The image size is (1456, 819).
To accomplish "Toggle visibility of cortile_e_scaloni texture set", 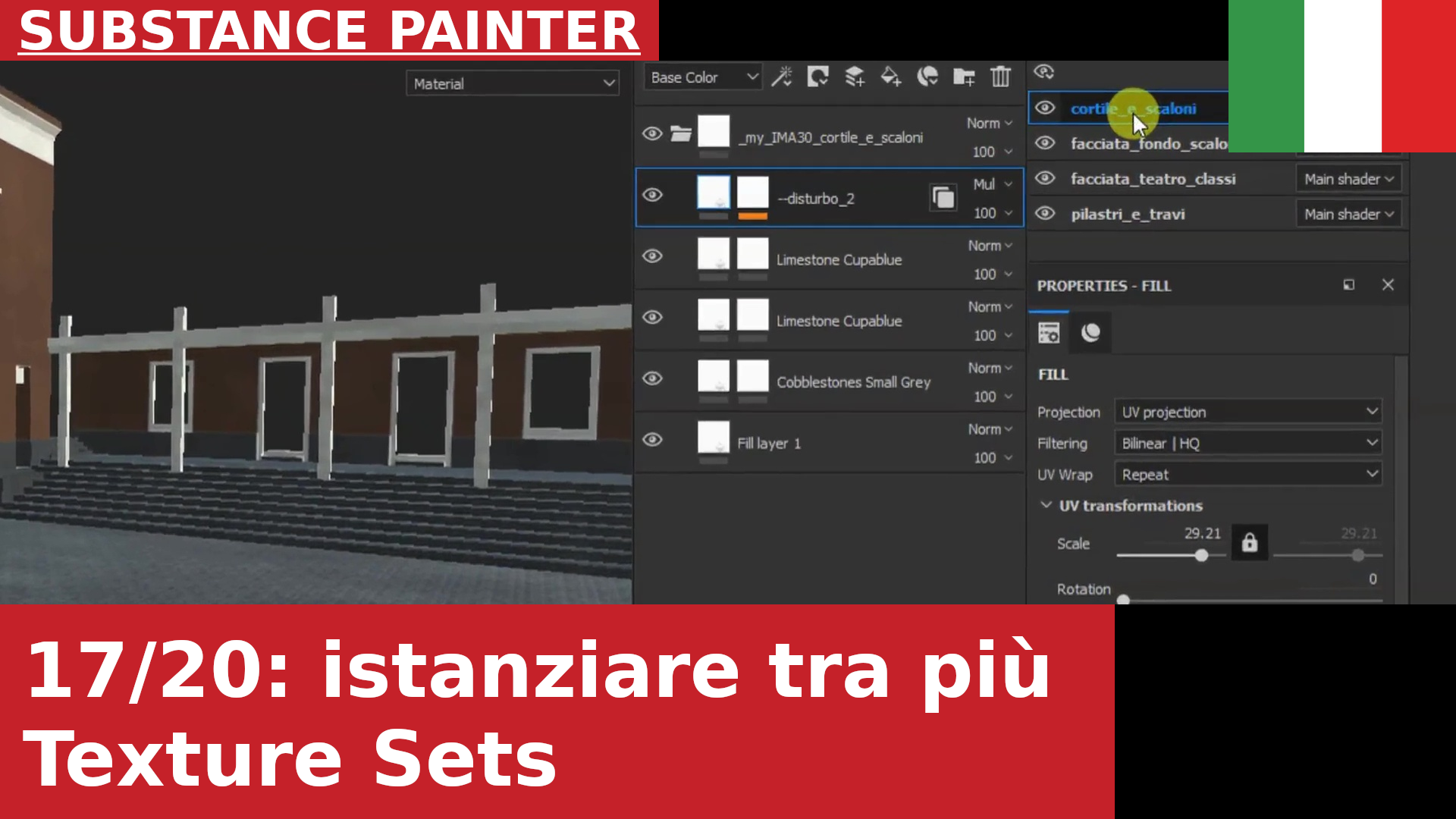I will (x=1045, y=108).
